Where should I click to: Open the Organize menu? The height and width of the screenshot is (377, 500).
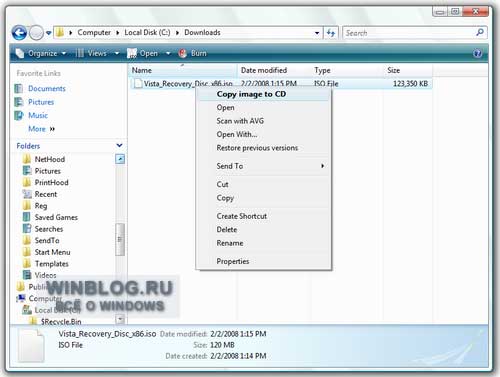[x=41, y=53]
